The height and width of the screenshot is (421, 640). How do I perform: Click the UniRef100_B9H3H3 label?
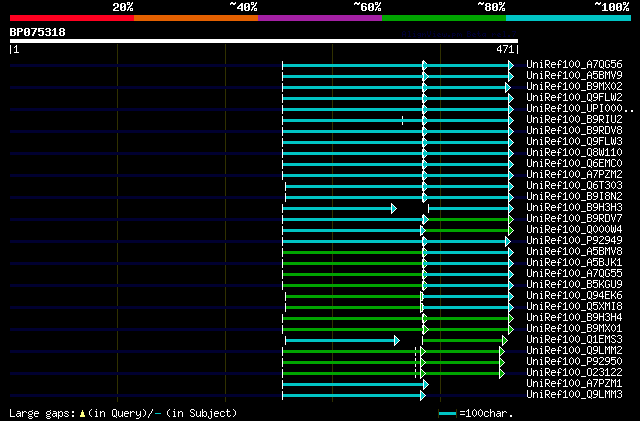click(574, 208)
